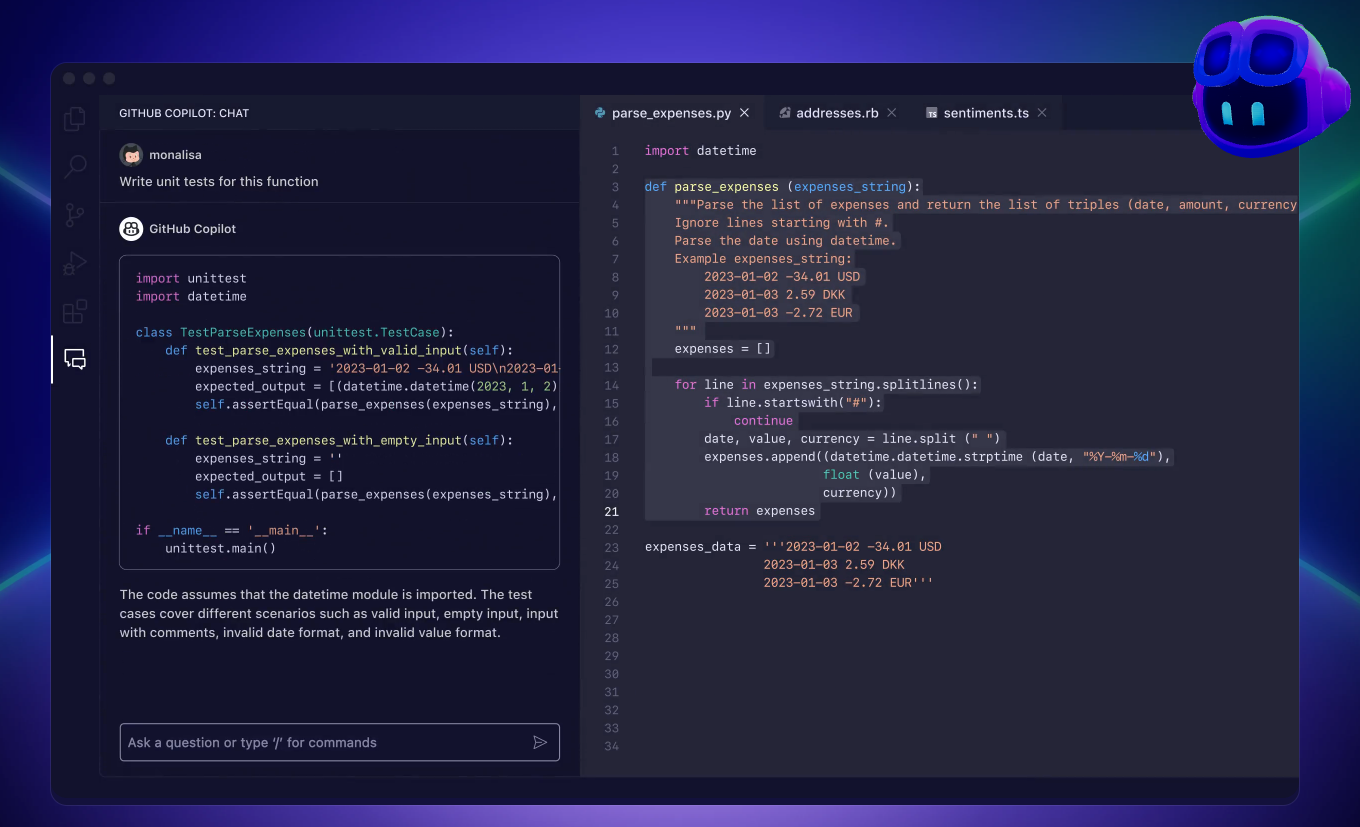1360x827 pixels.
Task: Click 'date, value, currency = line.split' line
Action: (x=853, y=439)
